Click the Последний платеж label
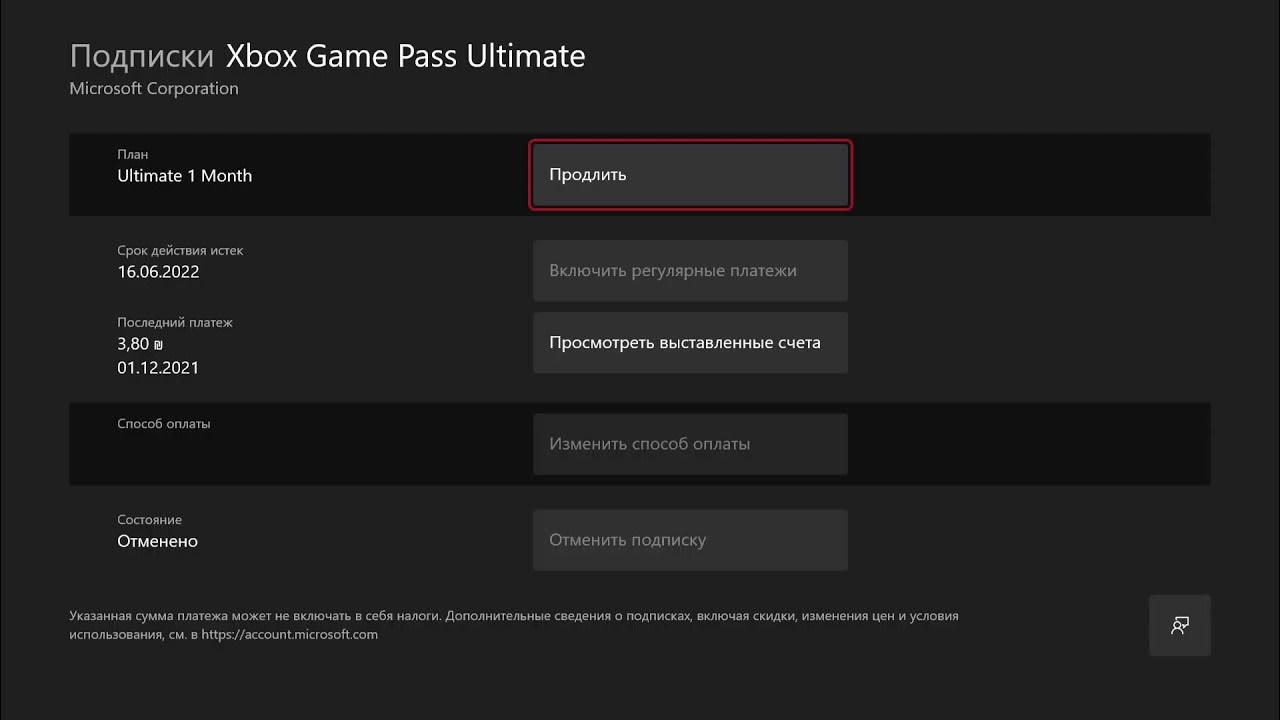Screen dimensions: 1280x720 (x=175, y=322)
